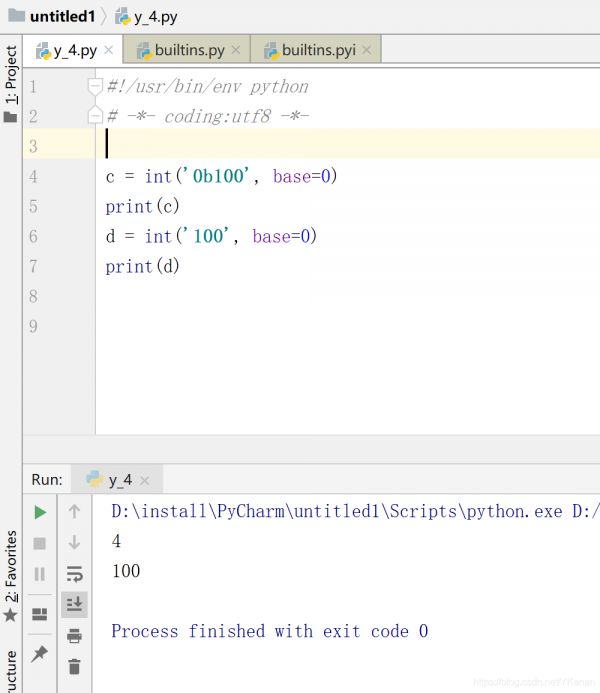Open the 1: Project side panel

pos(11,74)
